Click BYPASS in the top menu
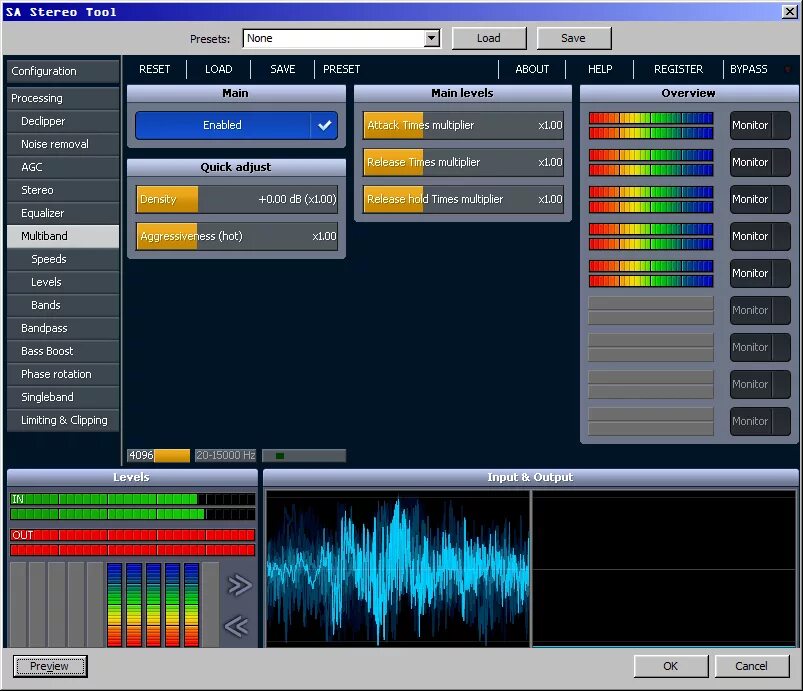 coord(749,69)
